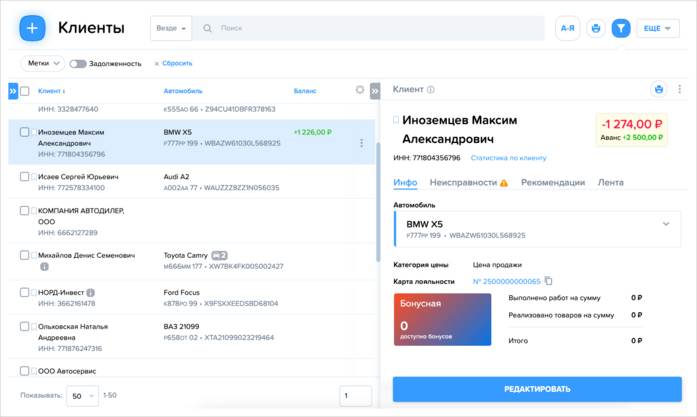Toggle the Задолженность switch
Viewport: 697px width, 417px height.
coord(78,64)
